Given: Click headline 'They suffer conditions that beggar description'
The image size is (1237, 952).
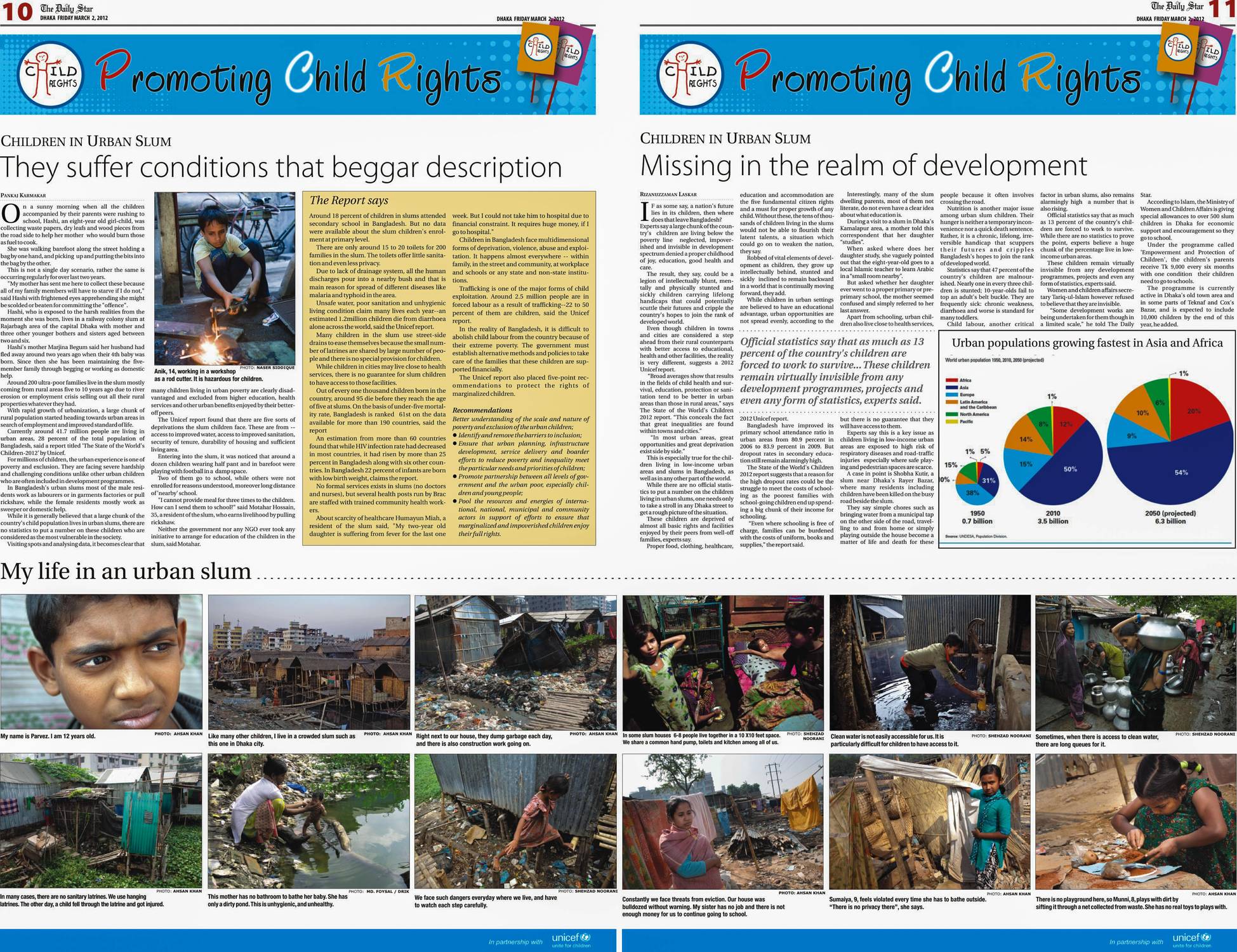Looking at the screenshot, I should point(281,168).
